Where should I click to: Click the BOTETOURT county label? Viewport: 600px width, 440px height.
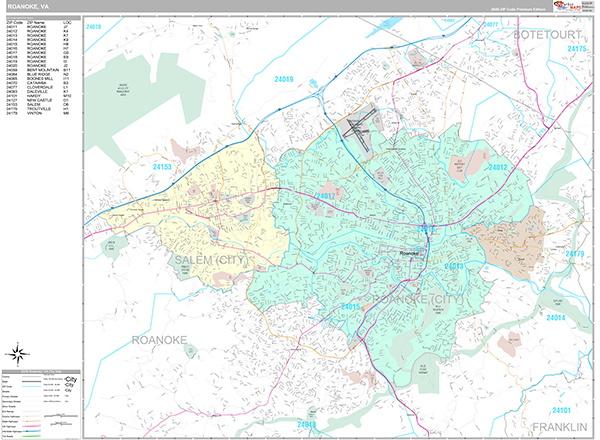(548, 34)
